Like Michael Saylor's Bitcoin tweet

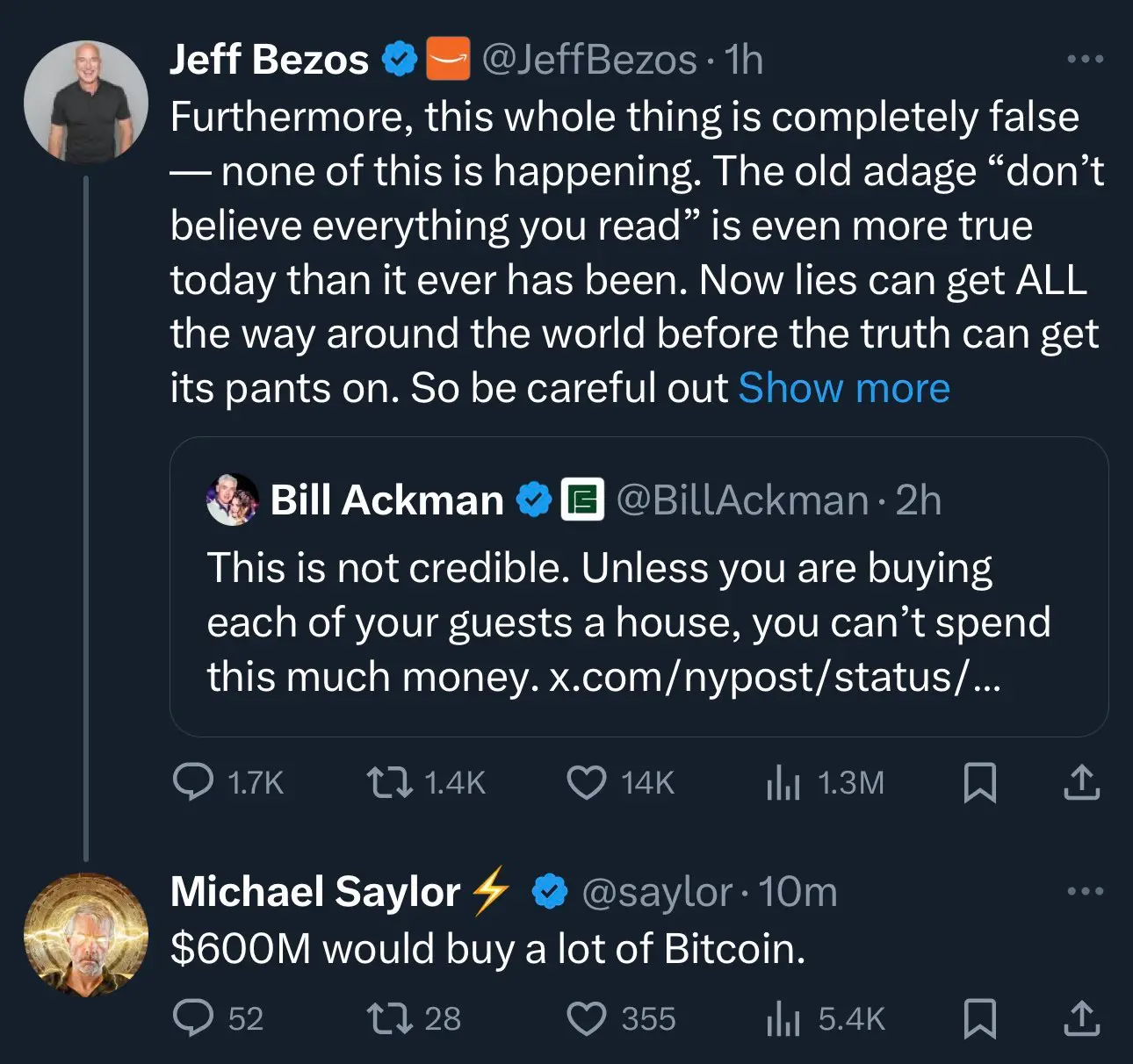pyautogui.click(x=586, y=1018)
